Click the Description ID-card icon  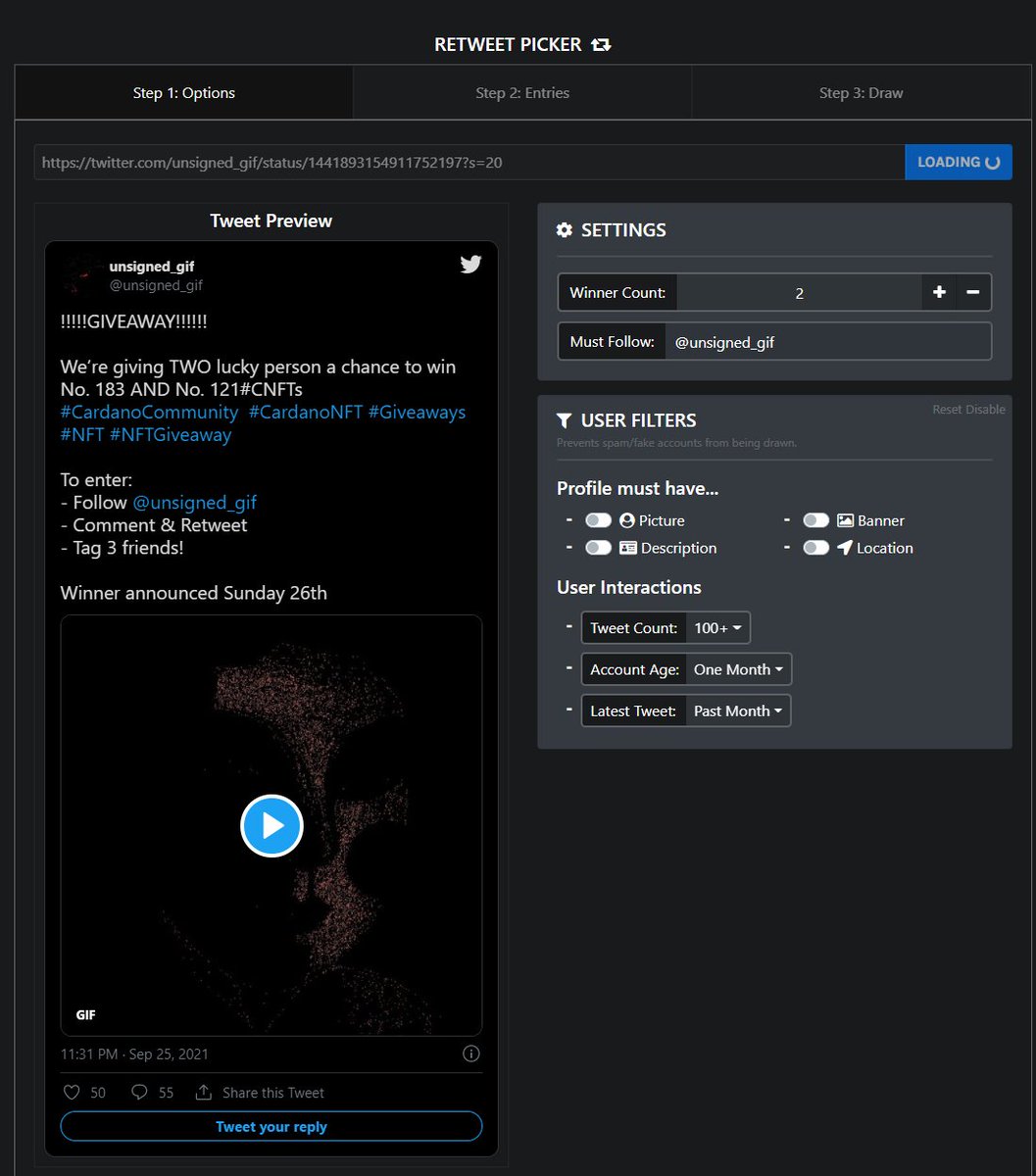point(628,548)
